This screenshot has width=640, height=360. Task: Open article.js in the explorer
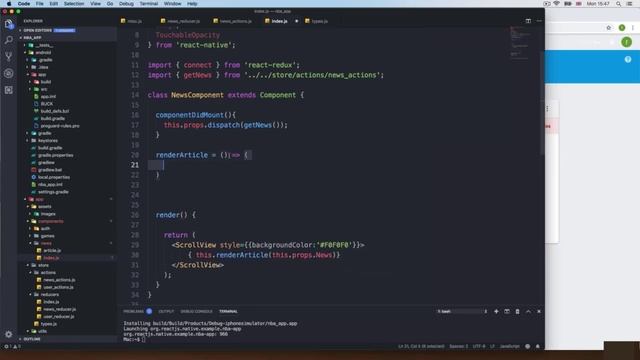pyautogui.click(x=52, y=251)
